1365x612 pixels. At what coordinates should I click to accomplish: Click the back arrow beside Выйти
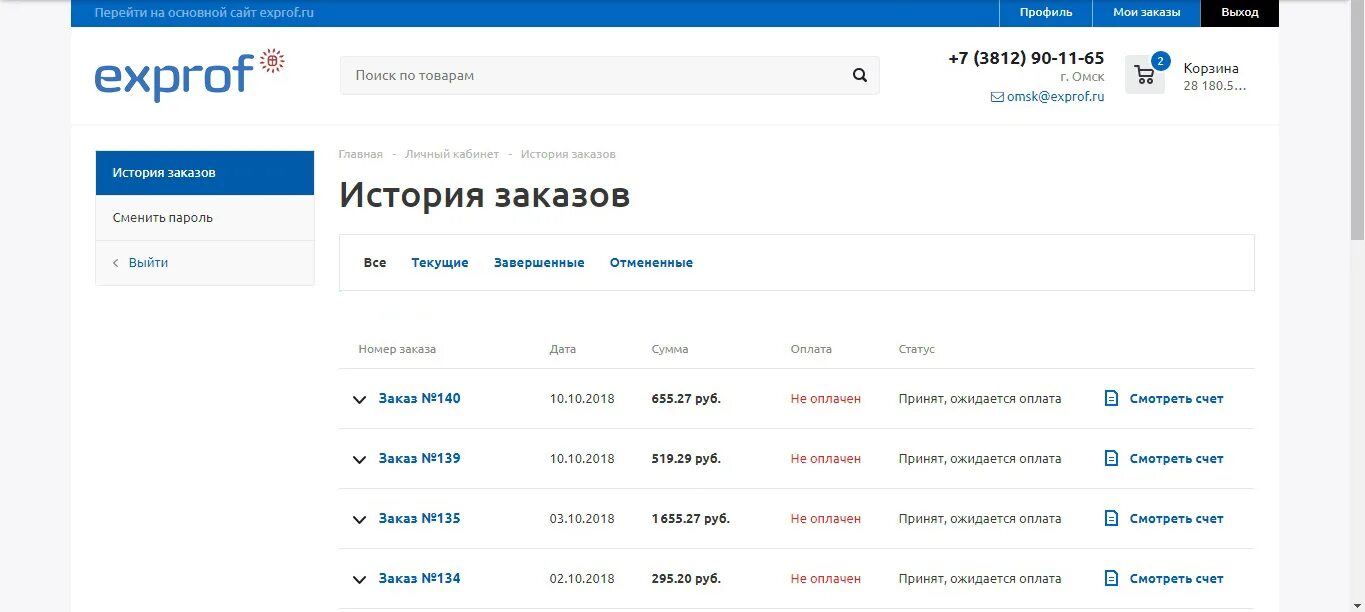(x=116, y=263)
